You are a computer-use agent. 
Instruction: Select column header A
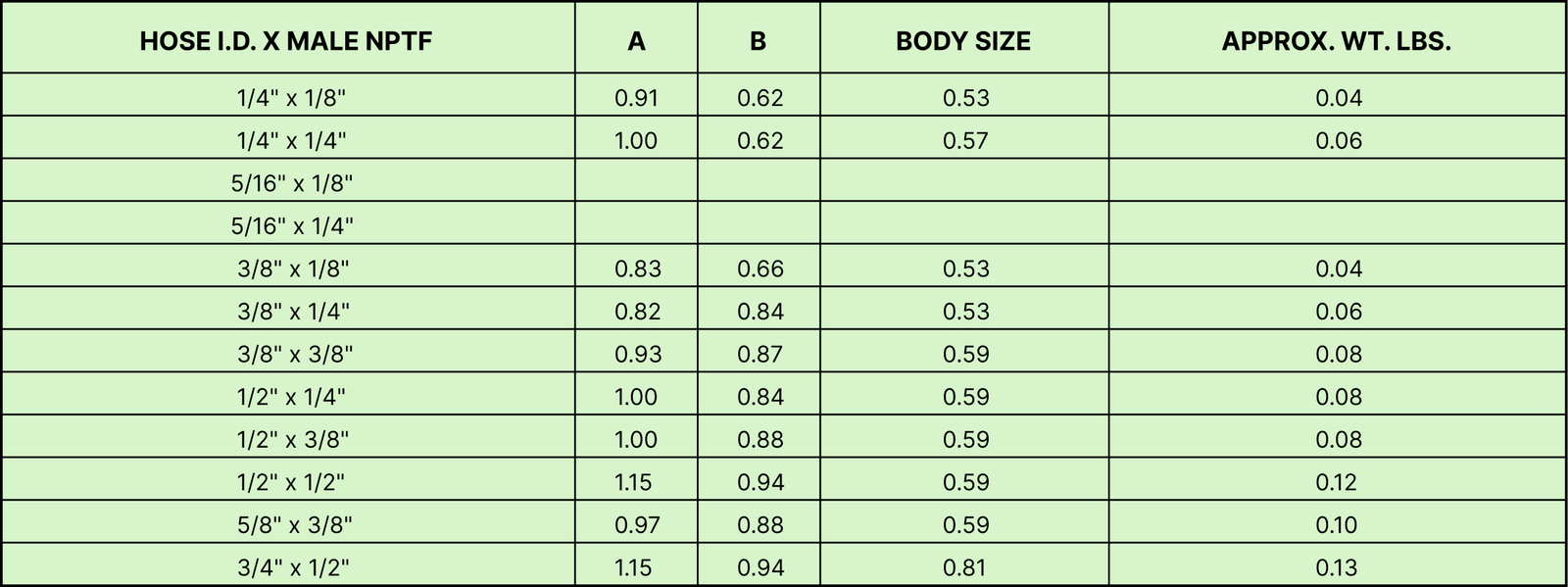[x=636, y=41]
